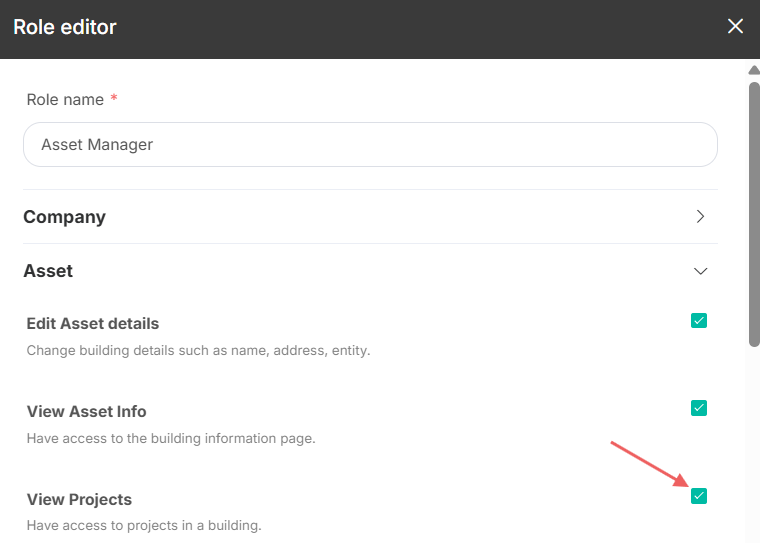The image size is (760, 543).
Task: Uncheck the View Projects checkbox
Action: 699,496
